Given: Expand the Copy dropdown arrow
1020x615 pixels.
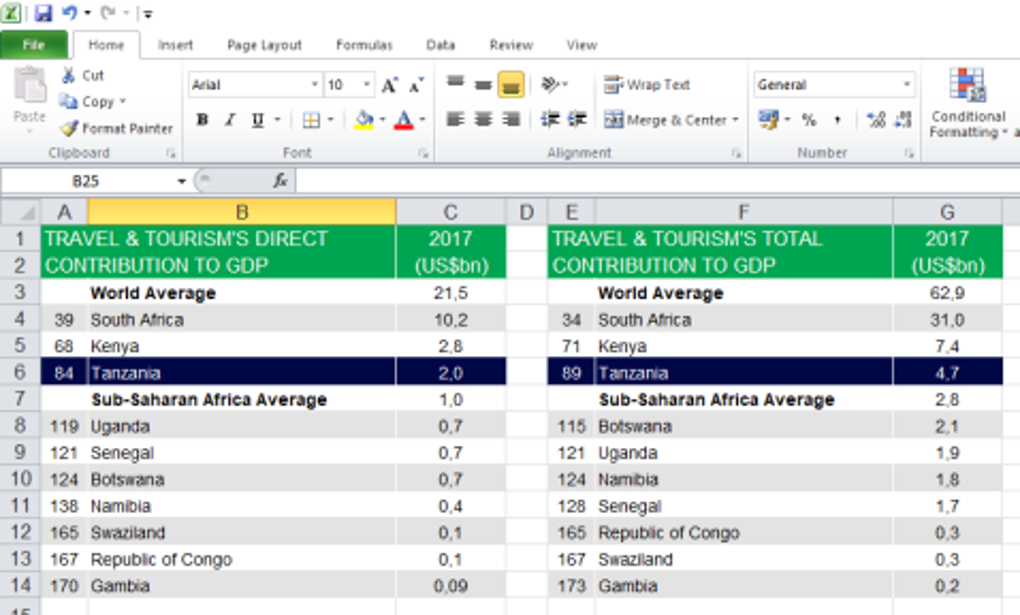Looking at the screenshot, I should click(x=123, y=102).
